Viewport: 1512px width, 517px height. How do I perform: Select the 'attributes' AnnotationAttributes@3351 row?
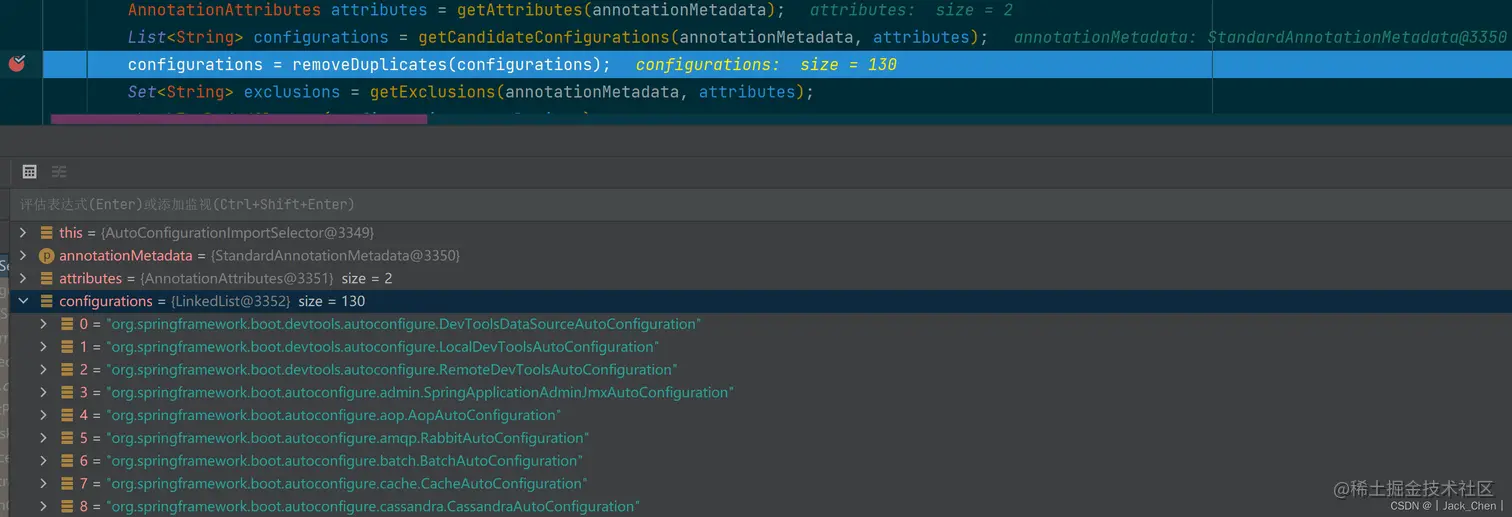pos(760,278)
